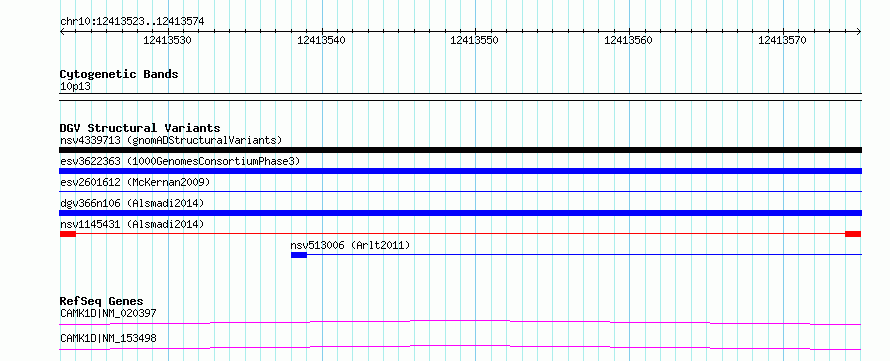Click the ruler at position 12413530
The height and width of the screenshot is (361, 890).
tap(167, 40)
